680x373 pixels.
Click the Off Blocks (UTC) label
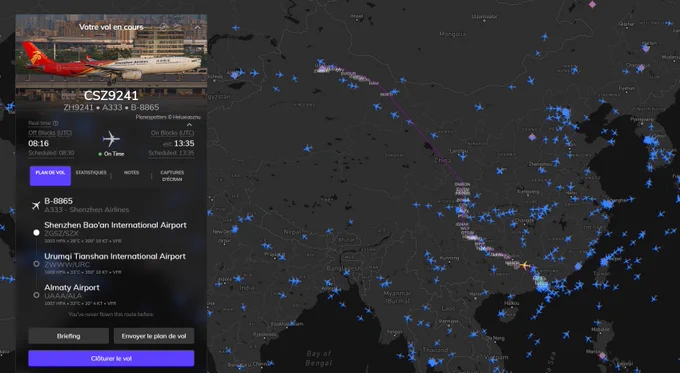(50, 133)
